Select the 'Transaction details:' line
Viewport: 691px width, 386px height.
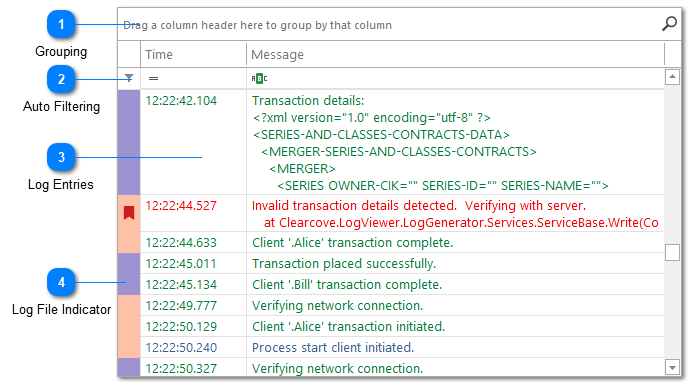point(308,101)
